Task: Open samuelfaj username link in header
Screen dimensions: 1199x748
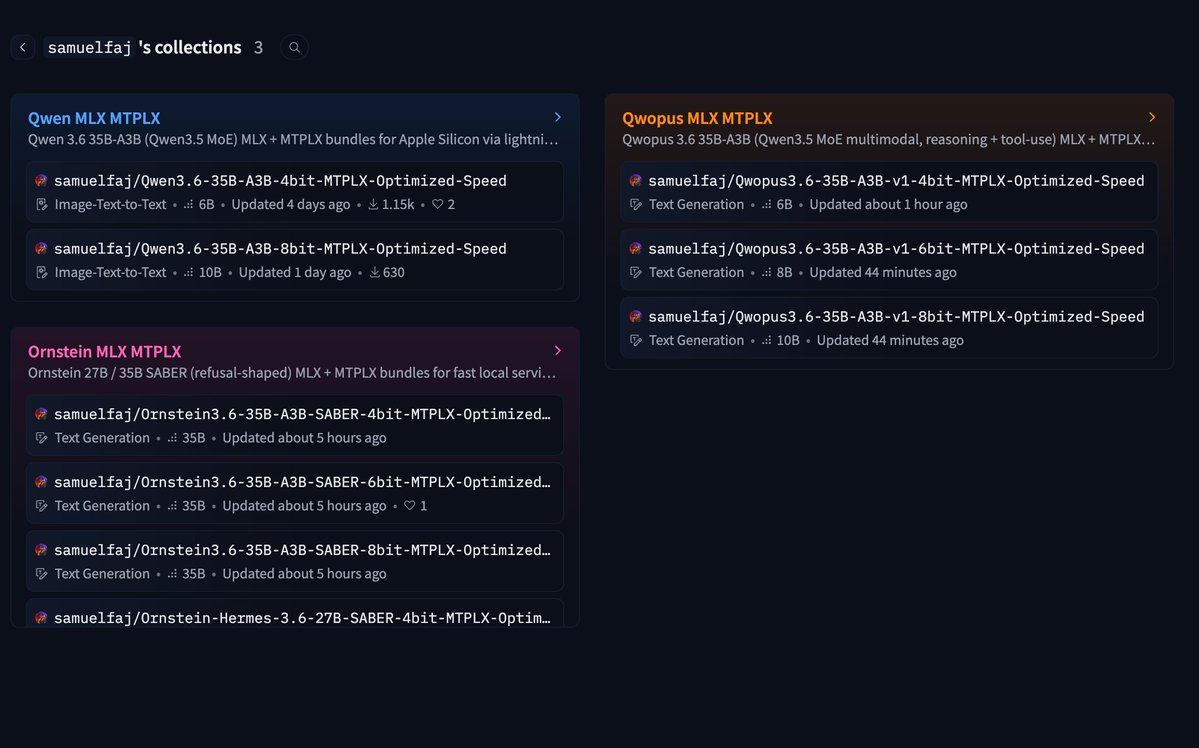Action: [89, 47]
